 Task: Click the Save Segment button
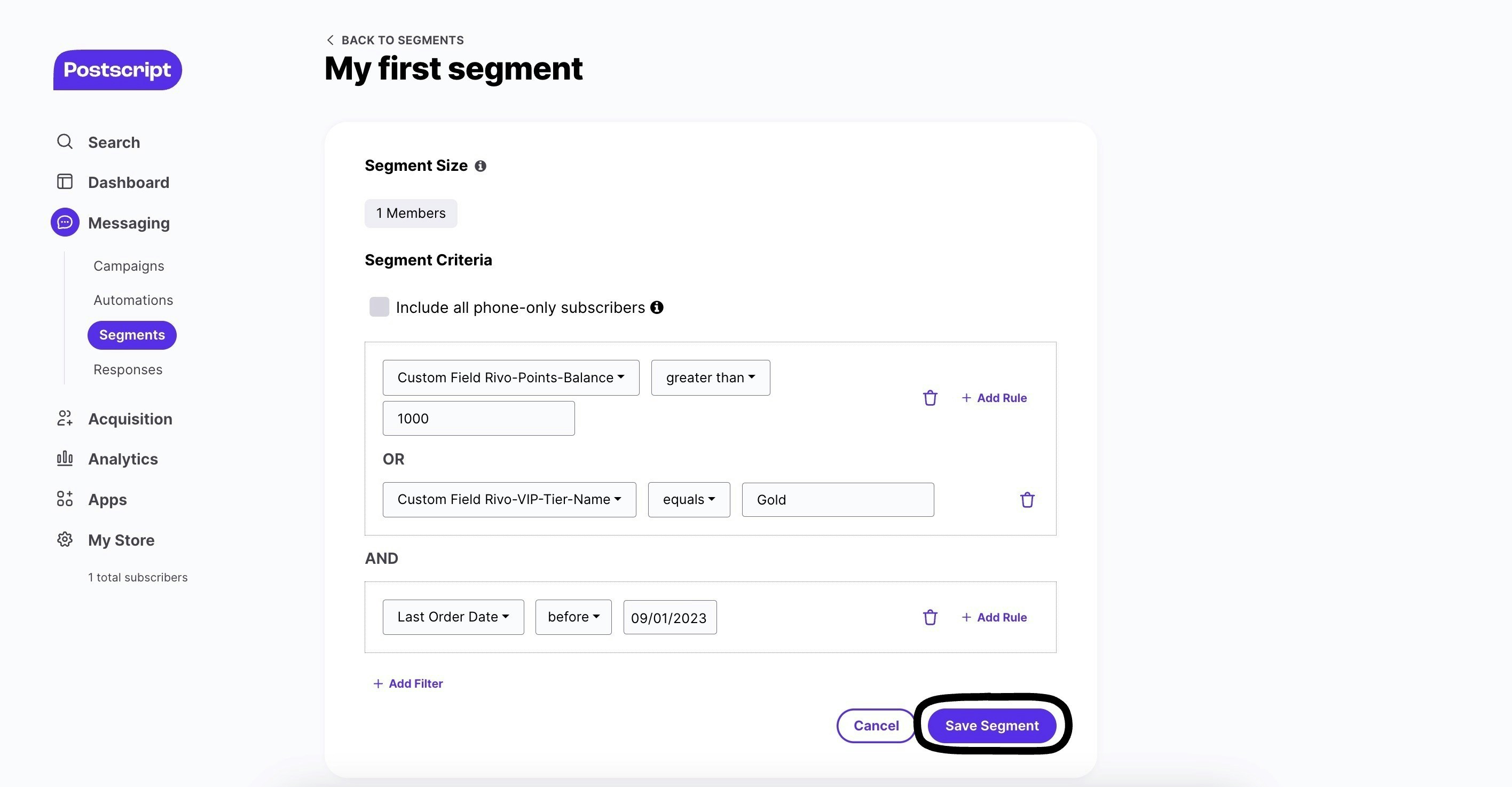991,726
